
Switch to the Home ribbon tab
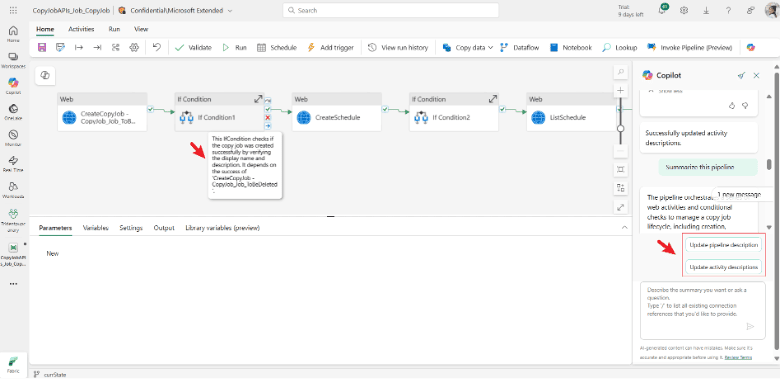click(45, 29)
